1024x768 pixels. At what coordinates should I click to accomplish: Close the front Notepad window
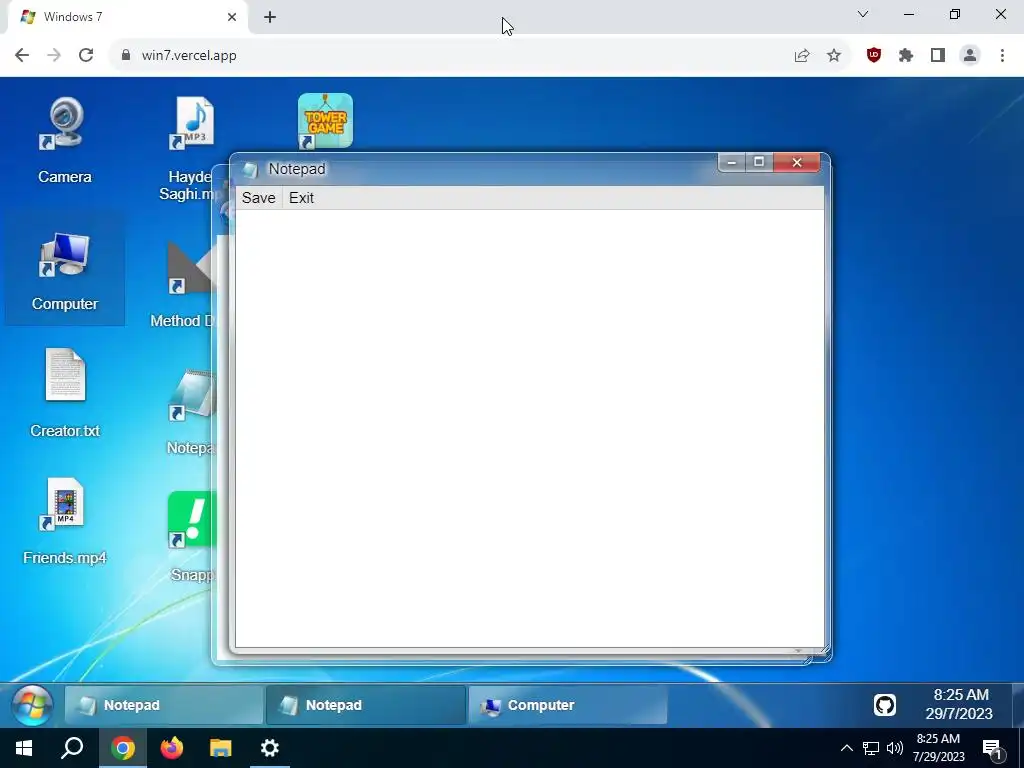click(797, 163)
